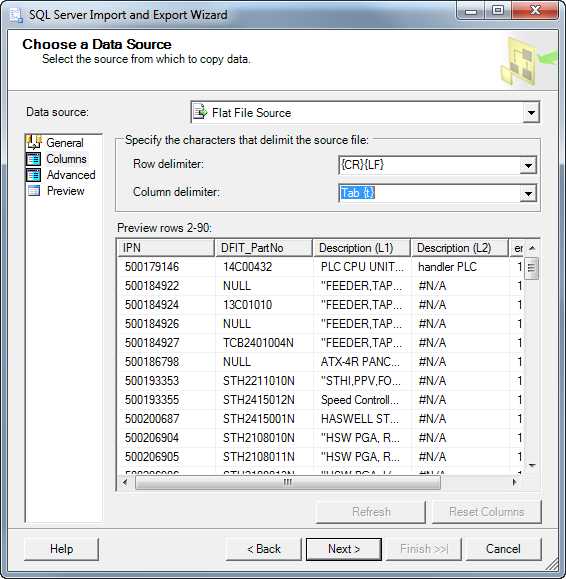Select the Columns page icon
The width and height of the screenshot is (566, 579).
click(x=34, y=159)
